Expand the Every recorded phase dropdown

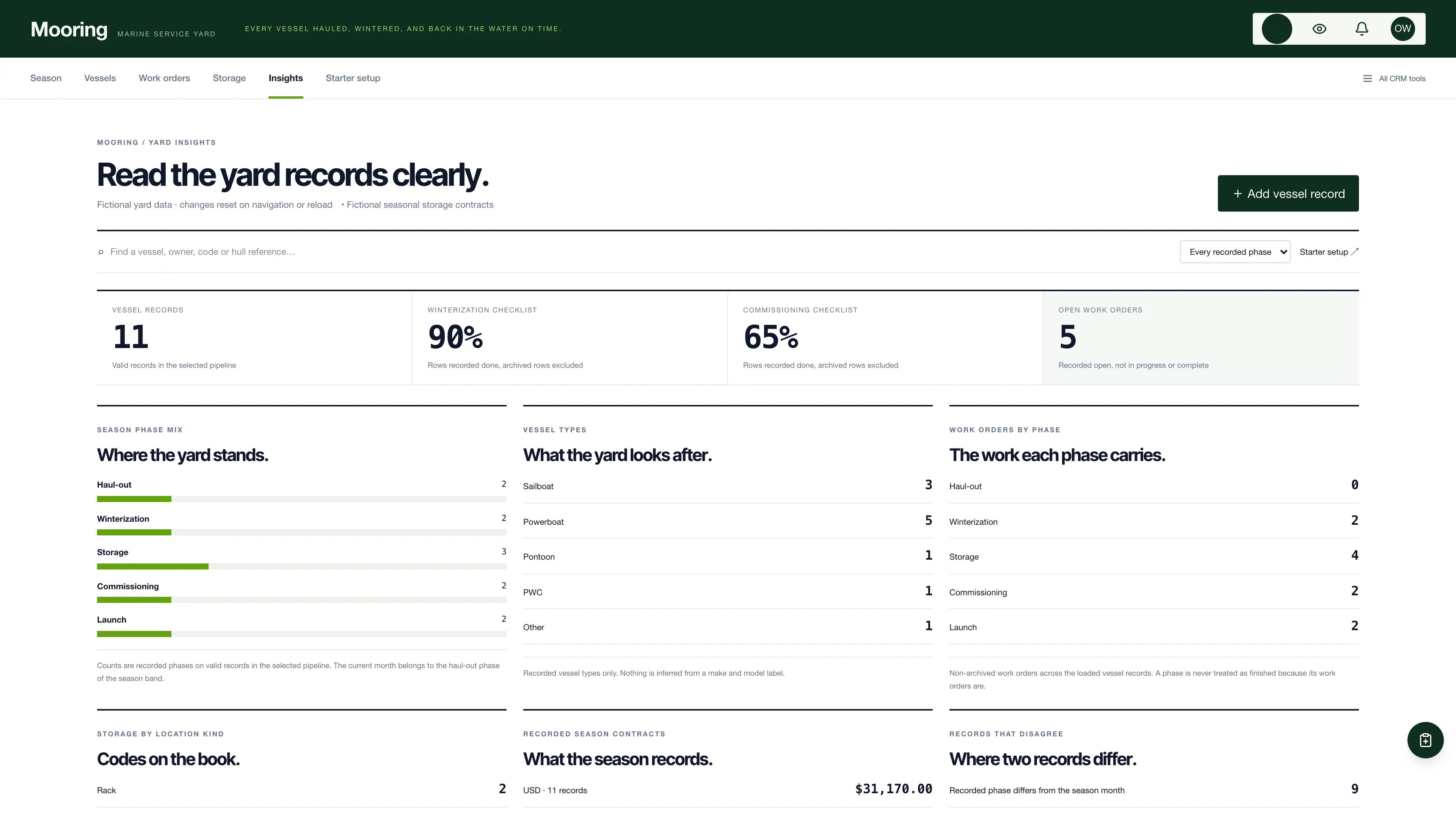tap(1235, 251)
